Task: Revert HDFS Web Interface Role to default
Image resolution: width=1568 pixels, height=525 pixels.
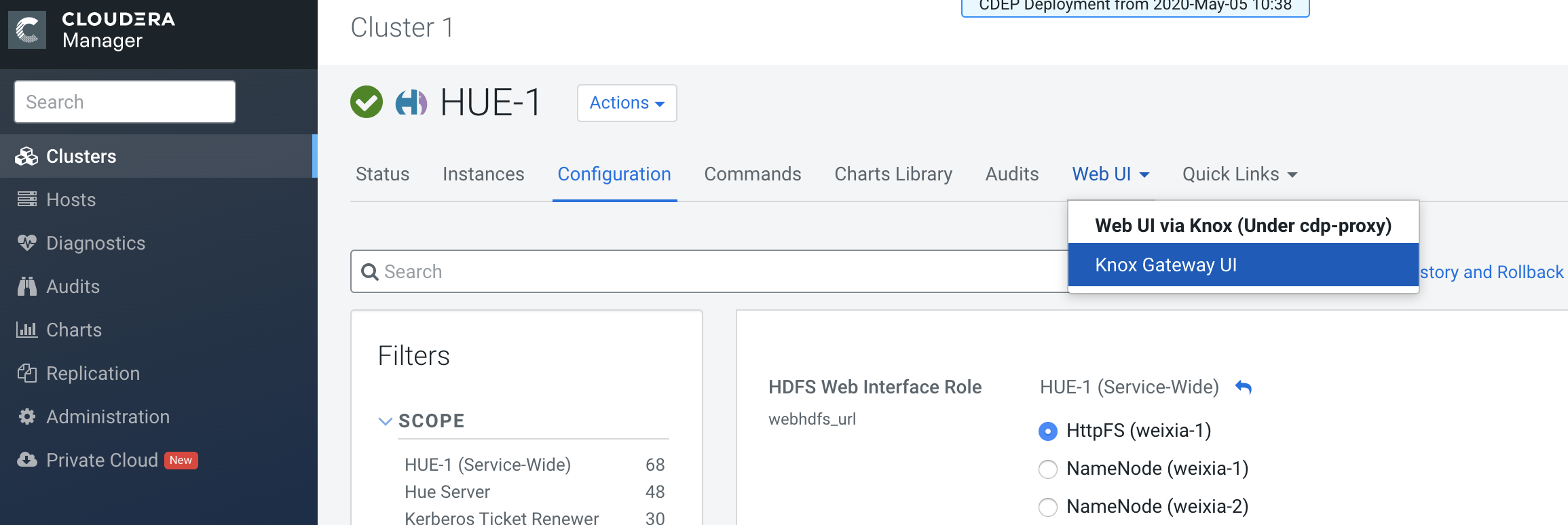Action: click(1244, 387)
